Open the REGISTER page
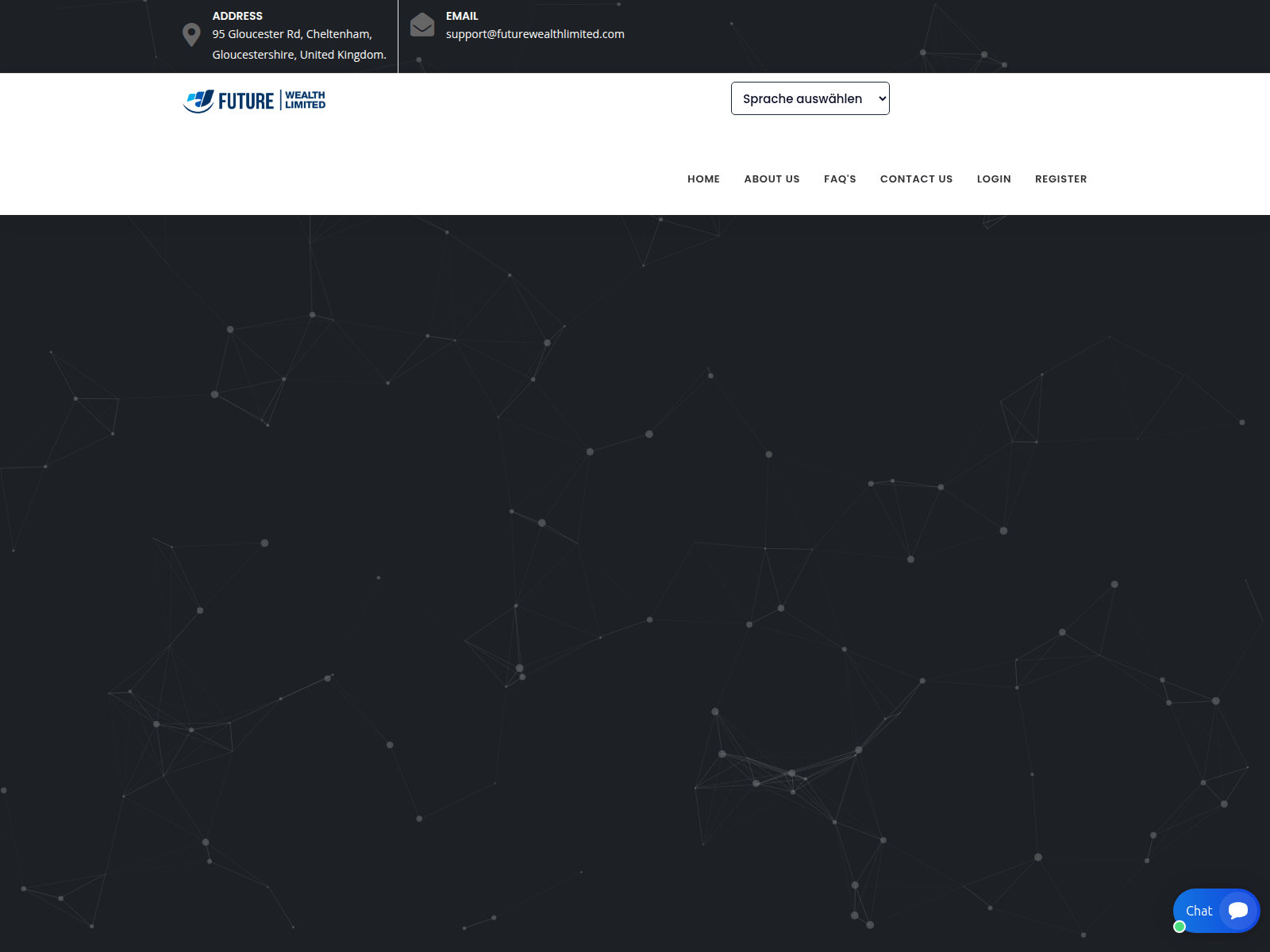Screen dimensions: 1270x952 coord(1061,179)
